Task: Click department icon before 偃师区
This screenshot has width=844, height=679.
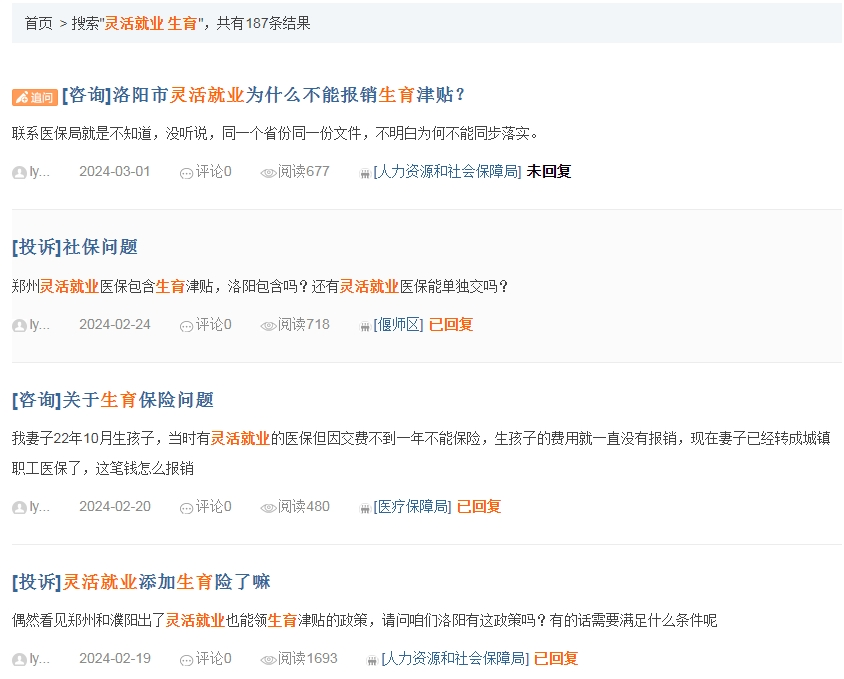Action: [x=365, y=326]
